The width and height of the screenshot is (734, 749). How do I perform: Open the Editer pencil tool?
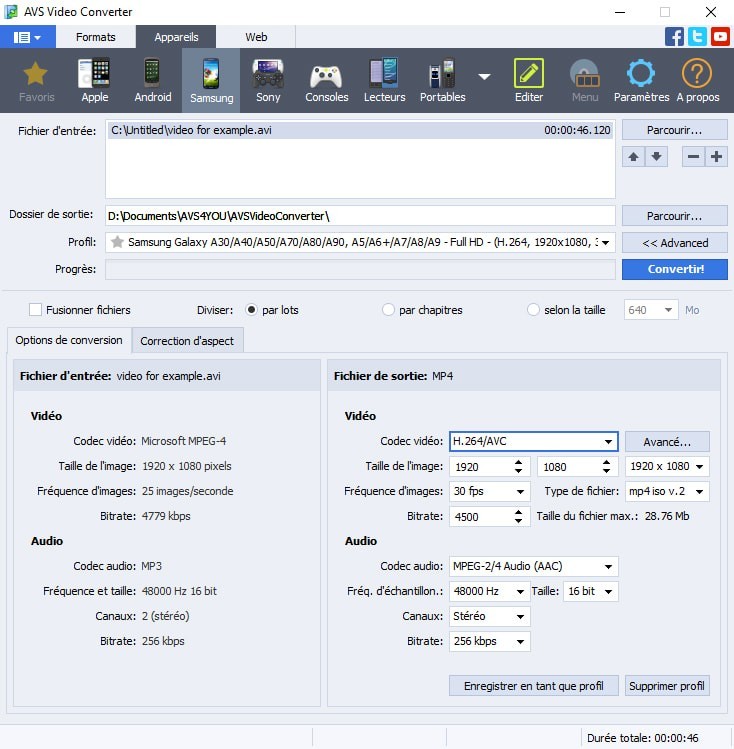coord(529,79)
